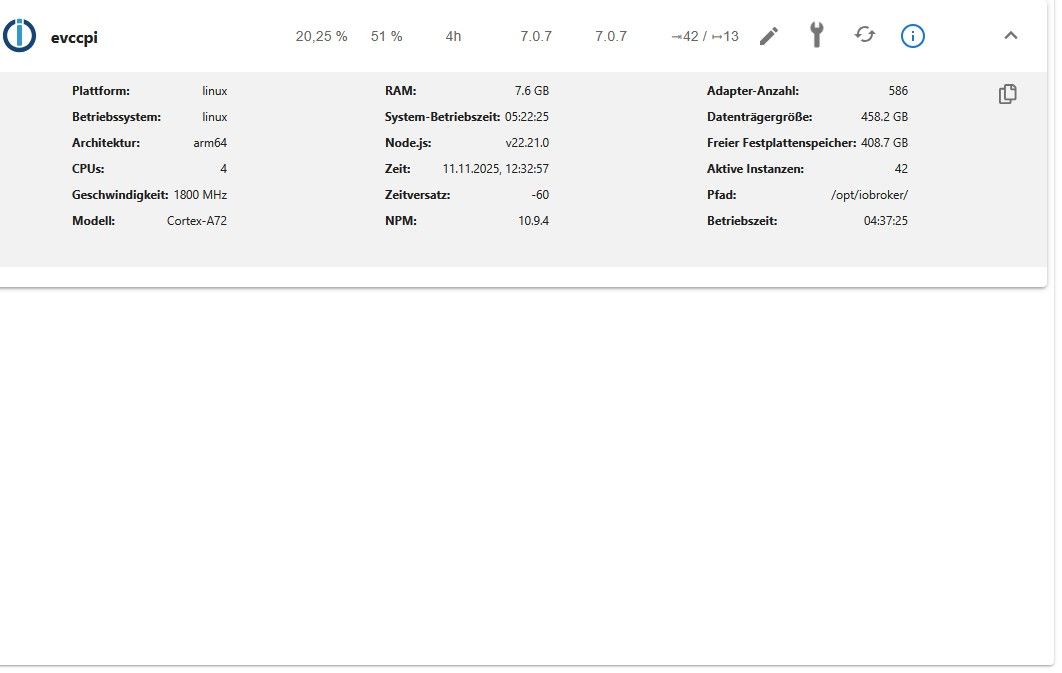
Task: Click the ioBroker host logo icon
Action: pos(19,35)
